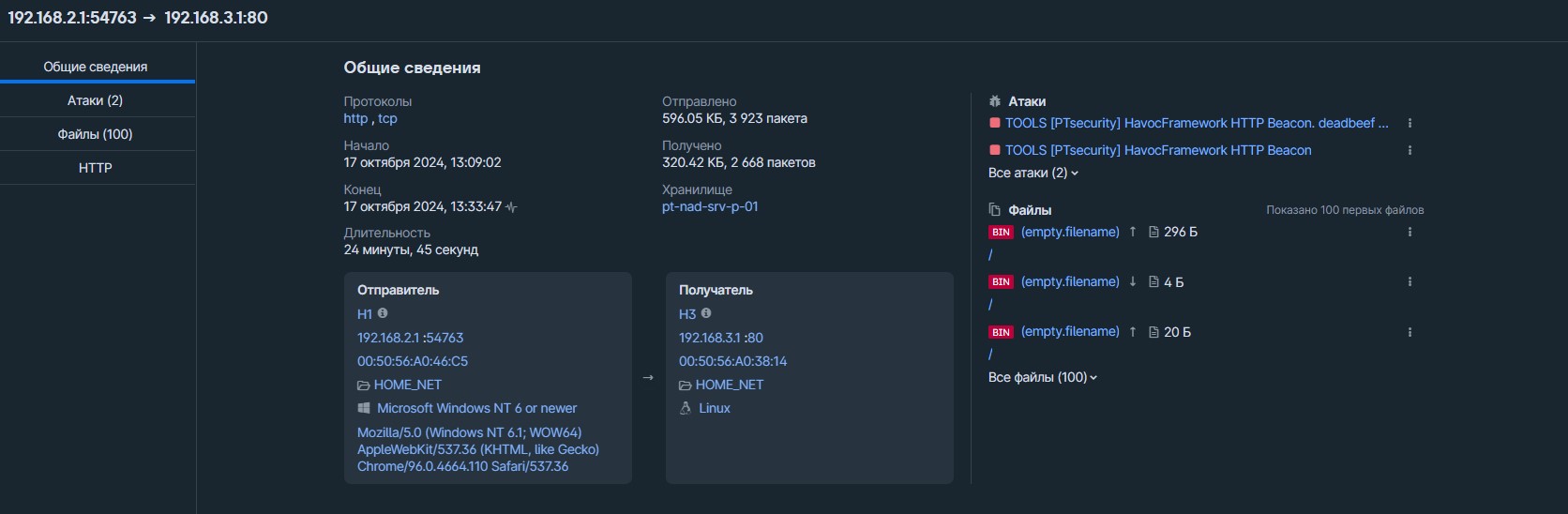
Task: Open storage link pt-nad-srv-p-01
Action: pyautogui.click(x=710, y=206)
